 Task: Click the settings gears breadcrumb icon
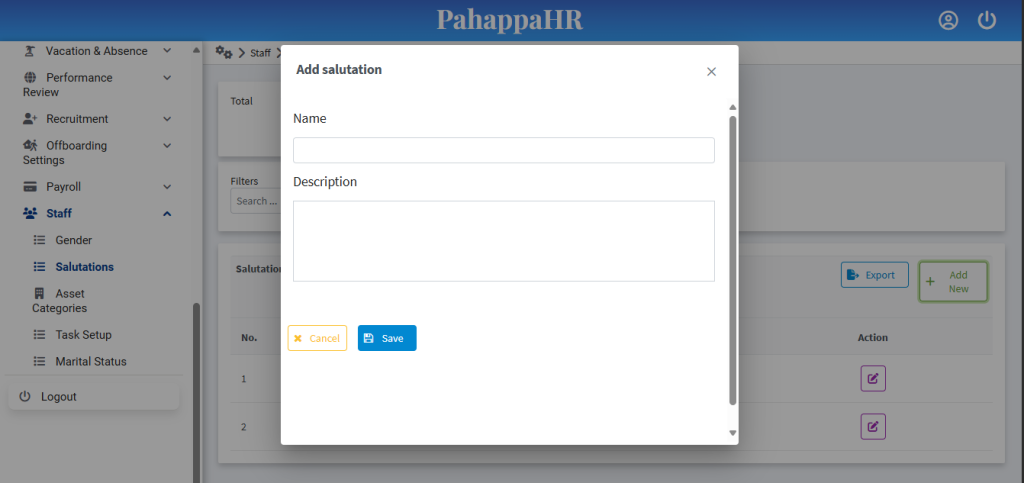pos(224,52)
